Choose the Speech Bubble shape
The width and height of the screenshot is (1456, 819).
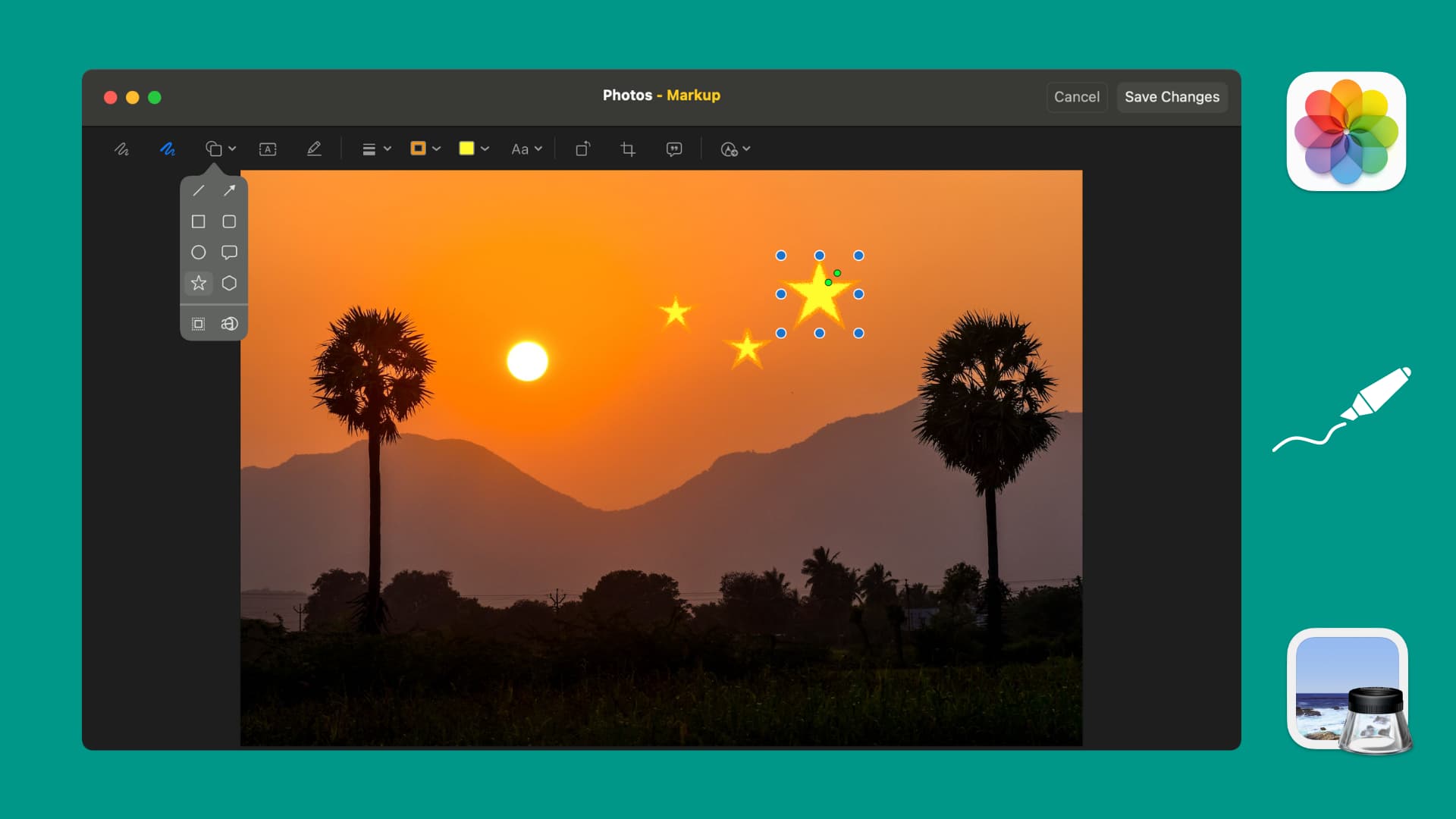pyautogui.click(x=229, y=253)
